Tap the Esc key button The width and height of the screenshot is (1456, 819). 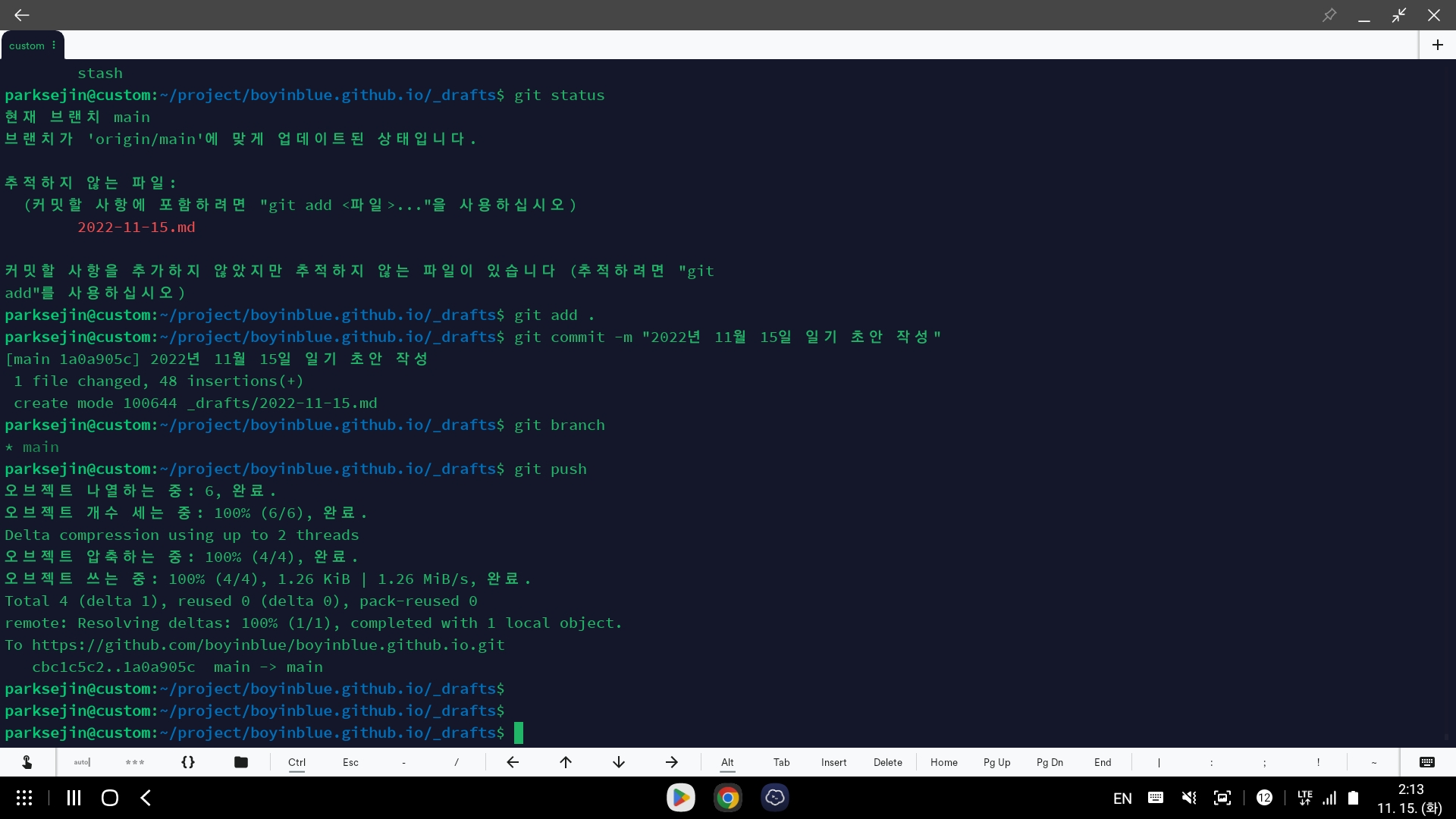(x=350, y=762)
